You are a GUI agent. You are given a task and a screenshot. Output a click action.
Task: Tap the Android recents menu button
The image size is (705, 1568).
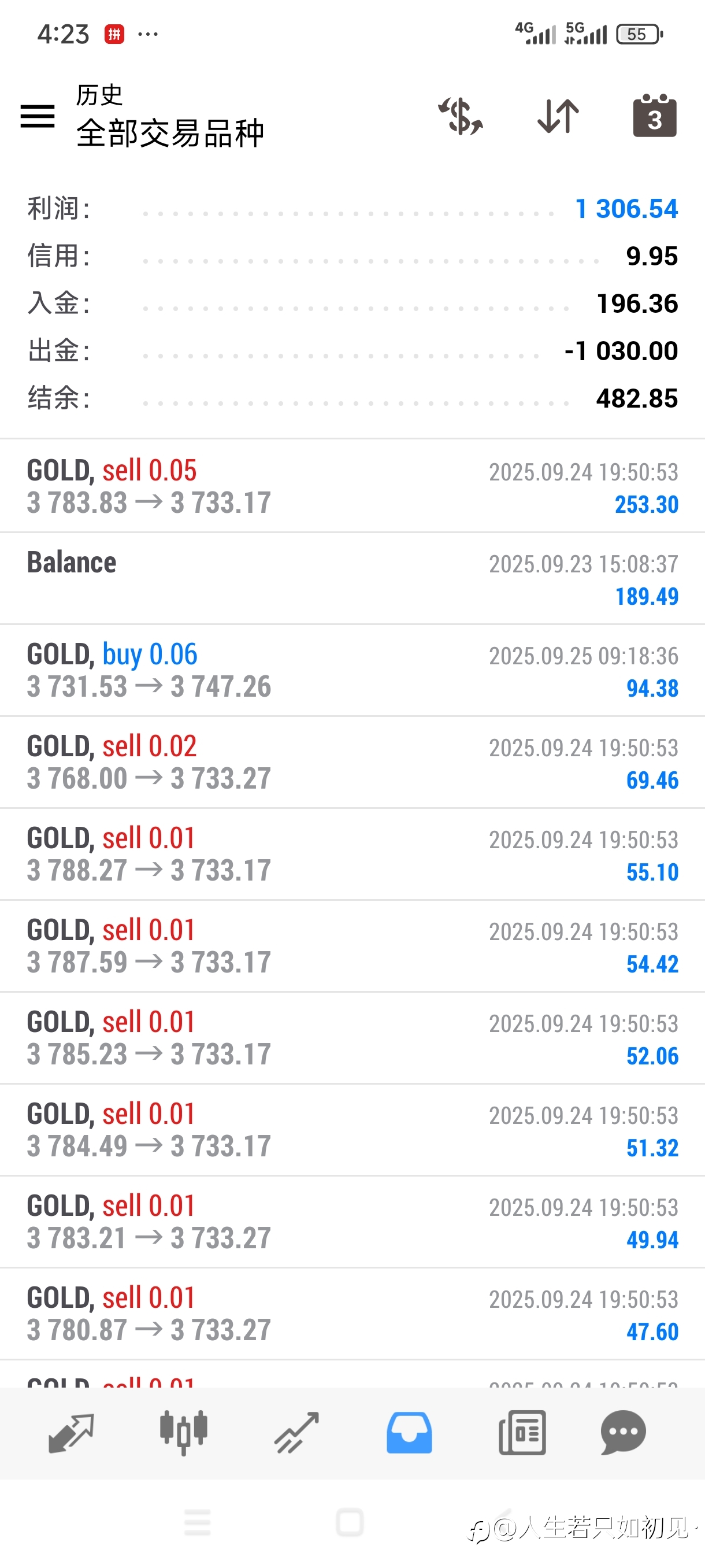point(197,1523)
